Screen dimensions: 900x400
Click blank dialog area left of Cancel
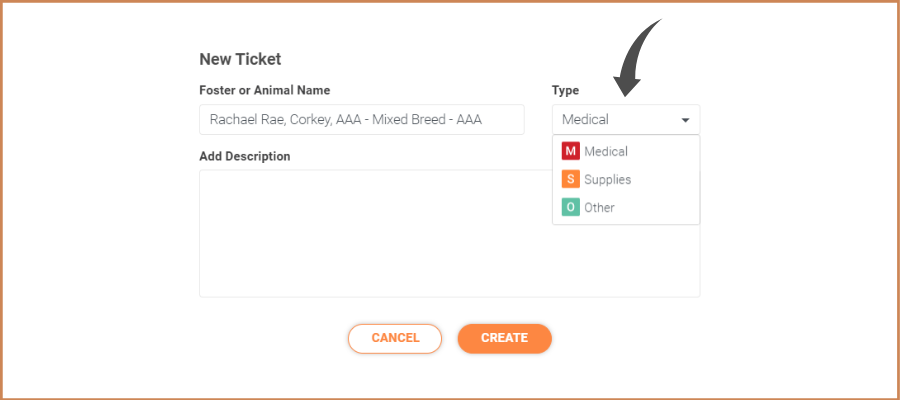pyautogui.click(x=270, y=338)
